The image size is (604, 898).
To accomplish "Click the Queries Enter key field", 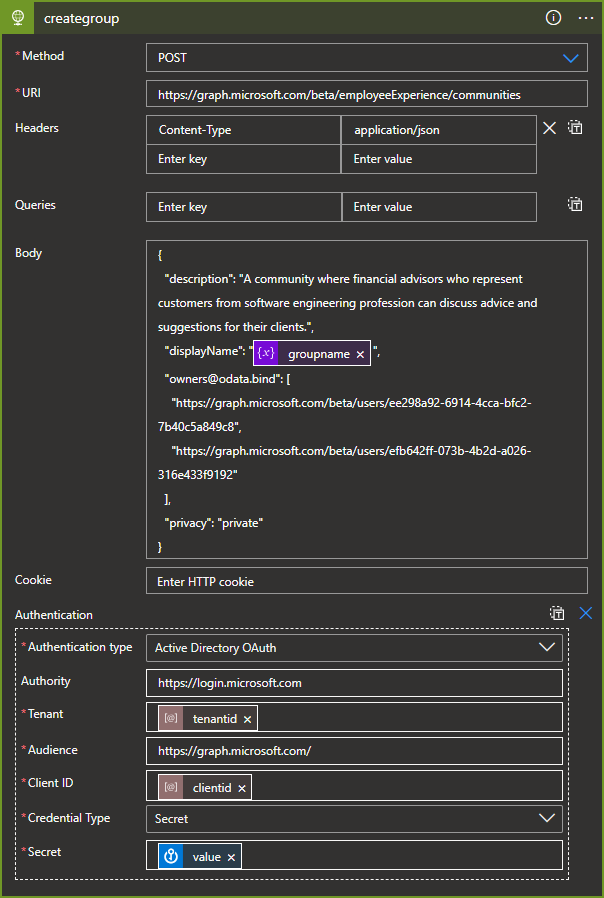I will 243,207.
